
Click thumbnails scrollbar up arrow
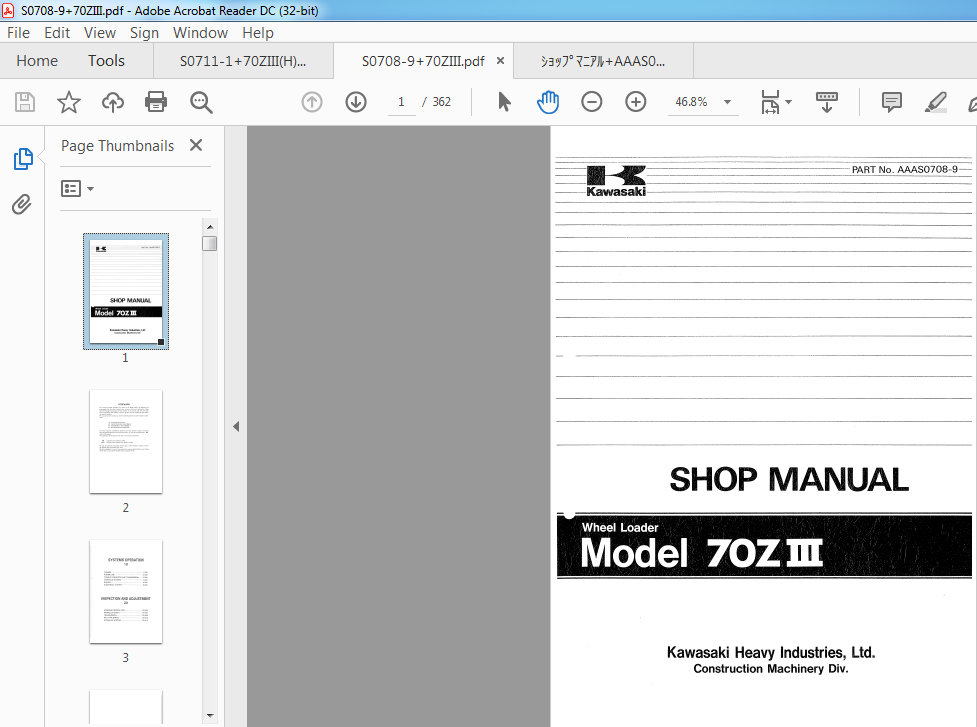(x=210, y=227)
